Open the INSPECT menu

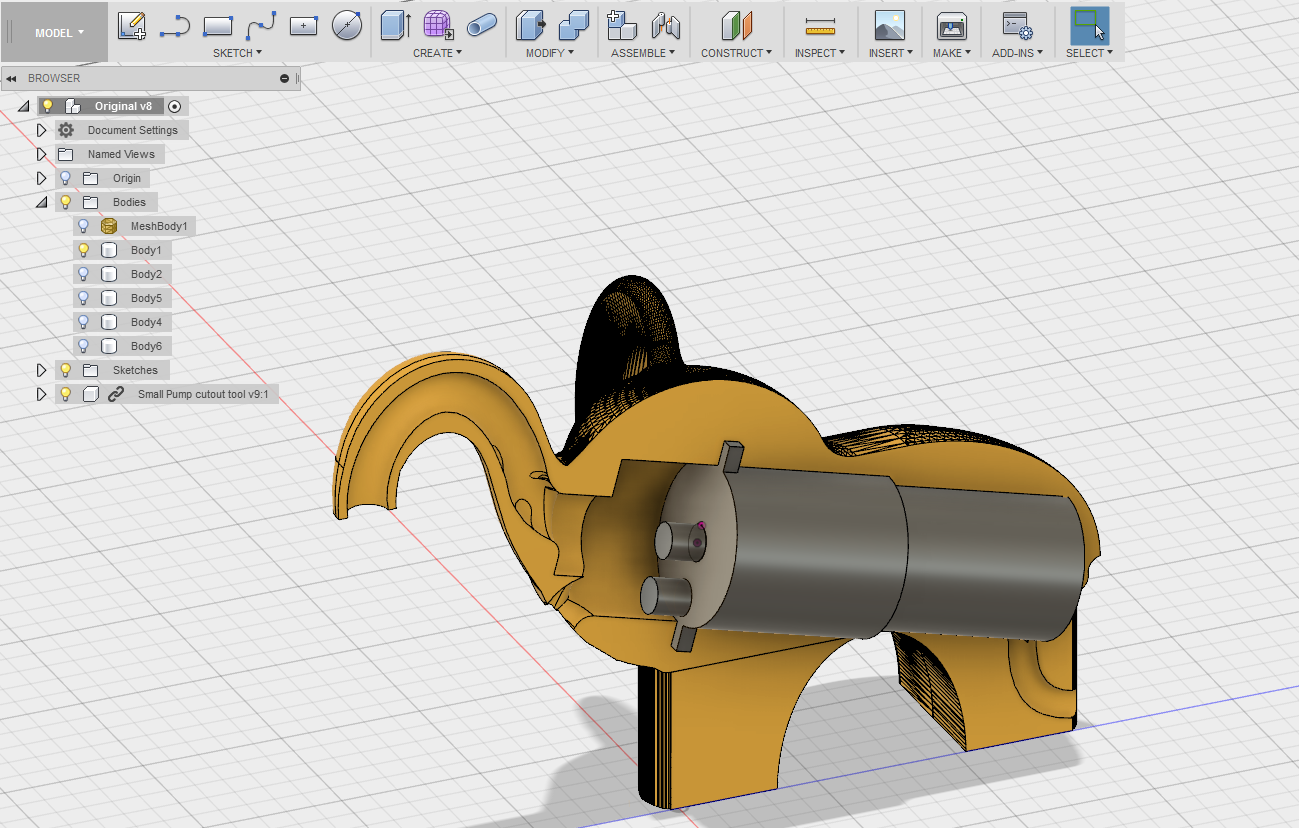[x=820, y=53]
